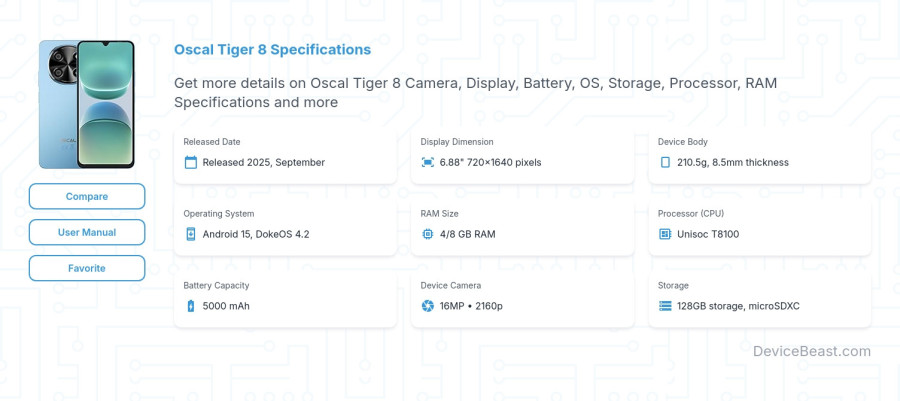Image resolution: width=900 pixels, height=401 pixels.
Task: Click the 'Get more details on Oscal Tiger 8' description
Action: tap(475, 92)
